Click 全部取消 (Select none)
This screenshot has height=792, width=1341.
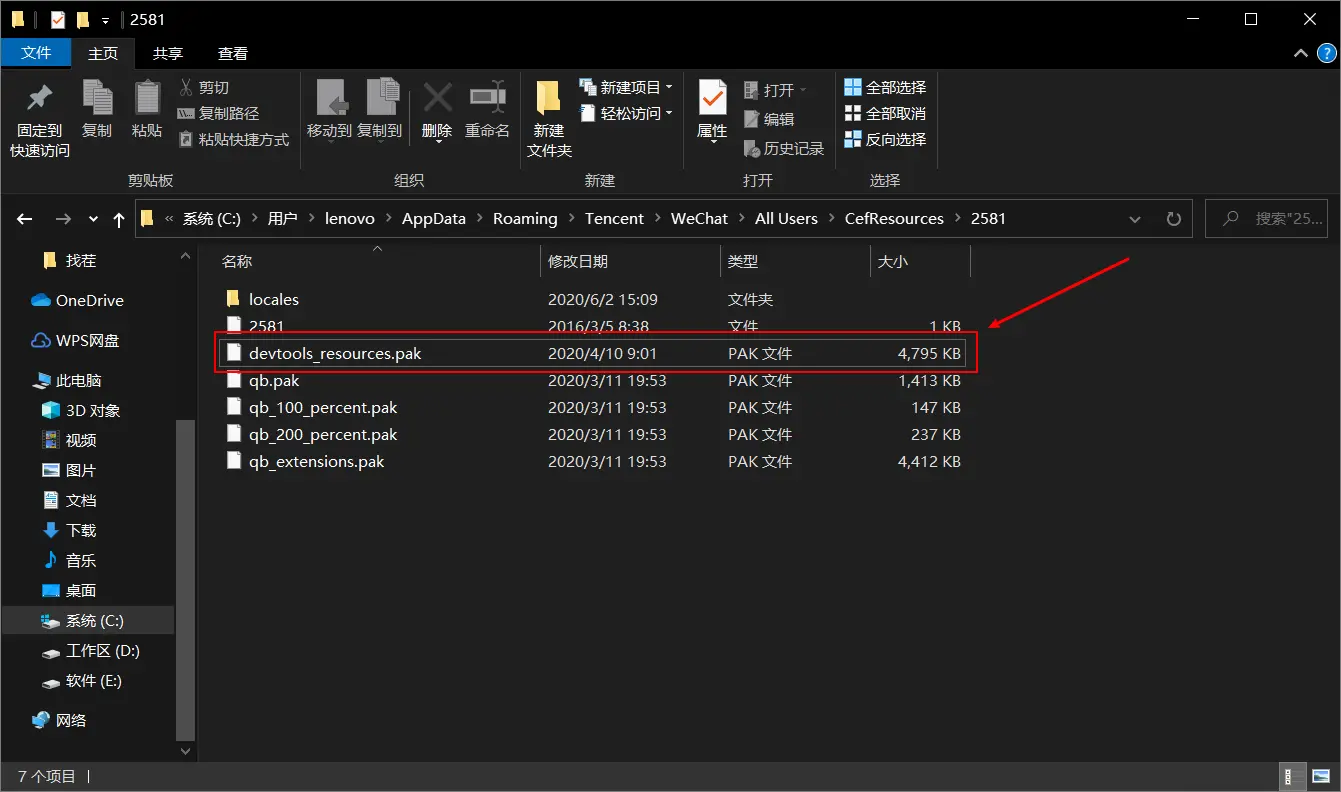(885, 114)
